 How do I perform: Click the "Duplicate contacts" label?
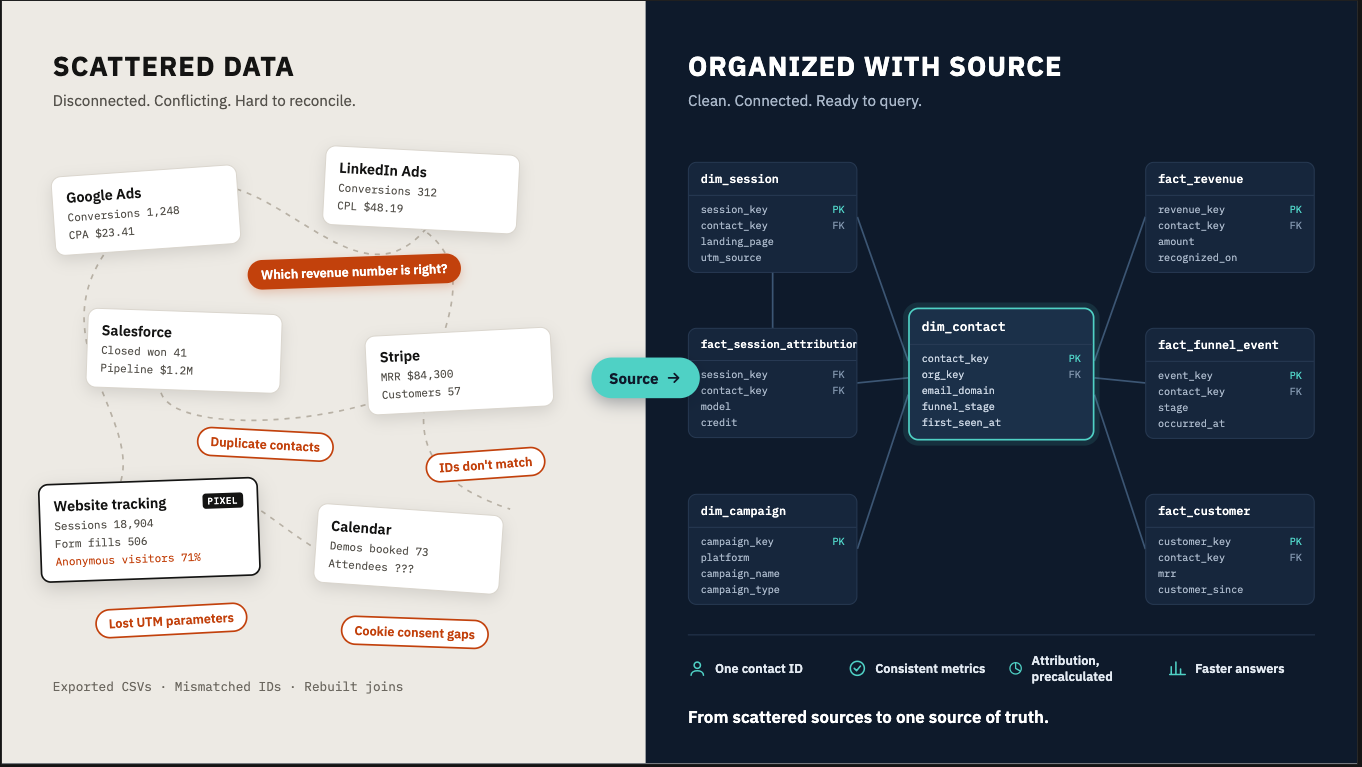(x=265, y=445)
